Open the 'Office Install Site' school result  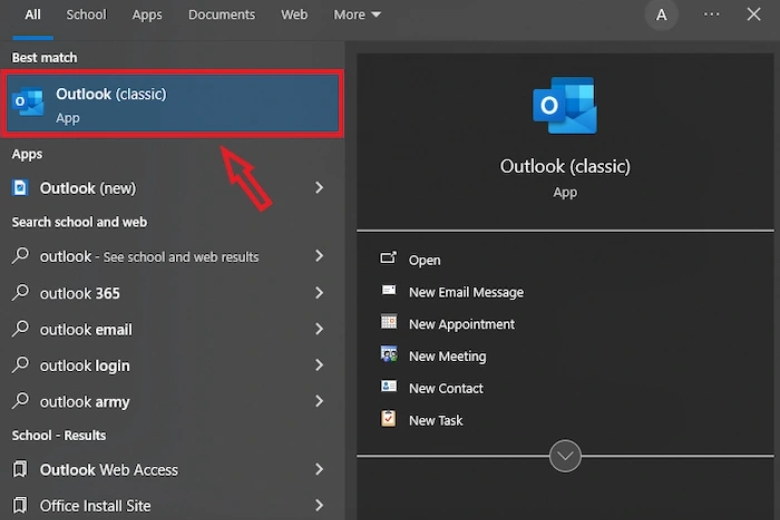[95, 506]
